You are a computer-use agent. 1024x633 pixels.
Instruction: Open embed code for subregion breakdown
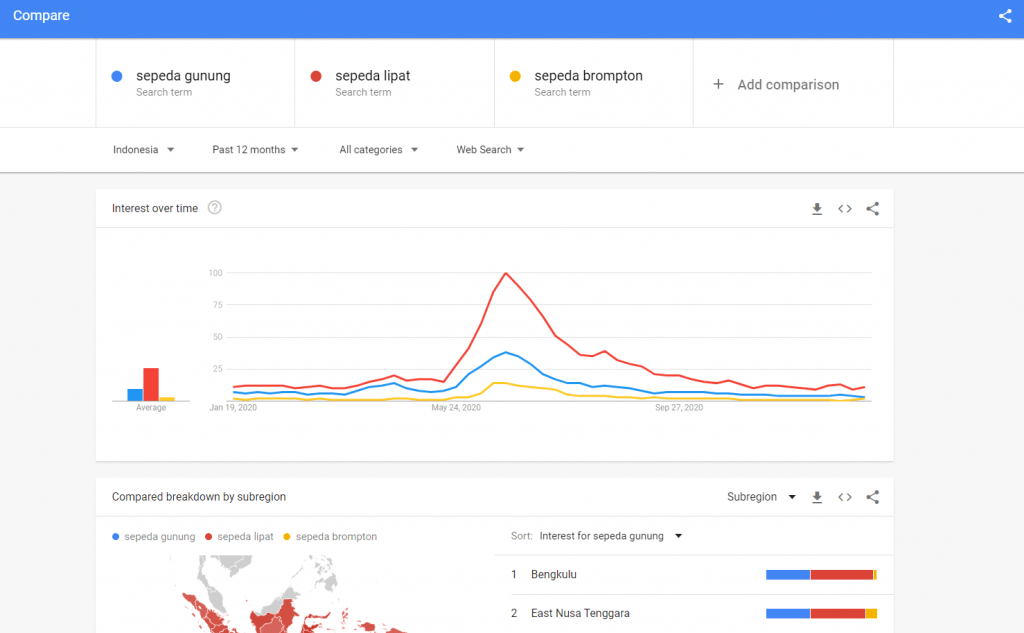coord(845,497)
